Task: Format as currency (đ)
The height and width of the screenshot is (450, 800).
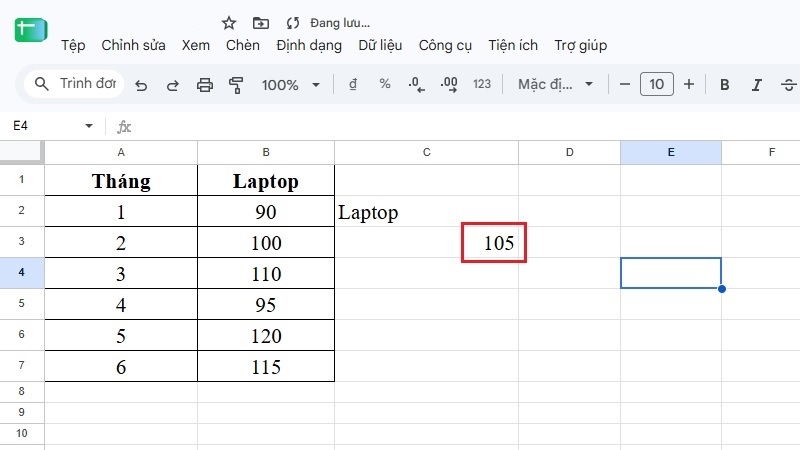Action: point(353,84)
